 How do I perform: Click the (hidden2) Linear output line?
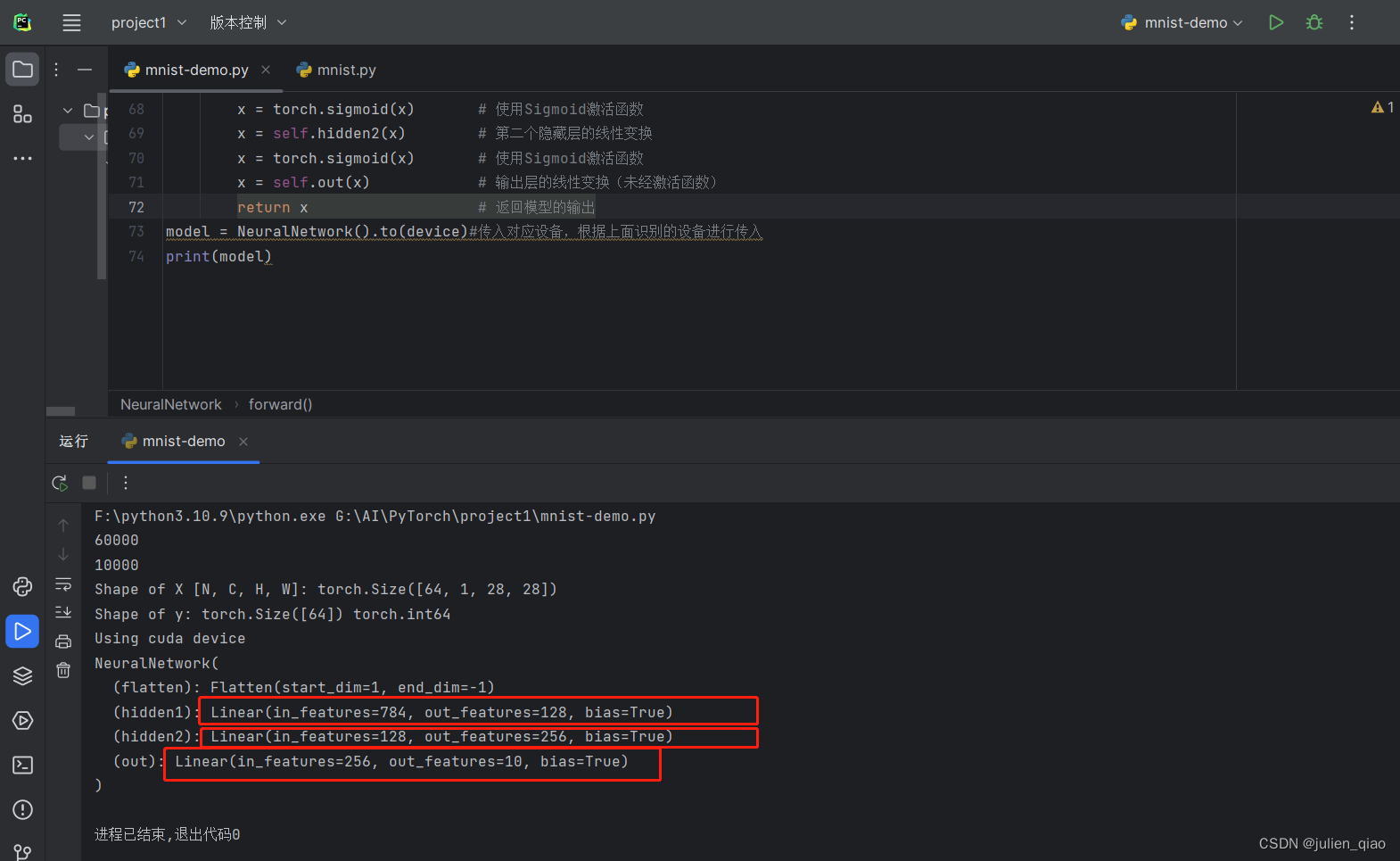click(x=392, y=737)
